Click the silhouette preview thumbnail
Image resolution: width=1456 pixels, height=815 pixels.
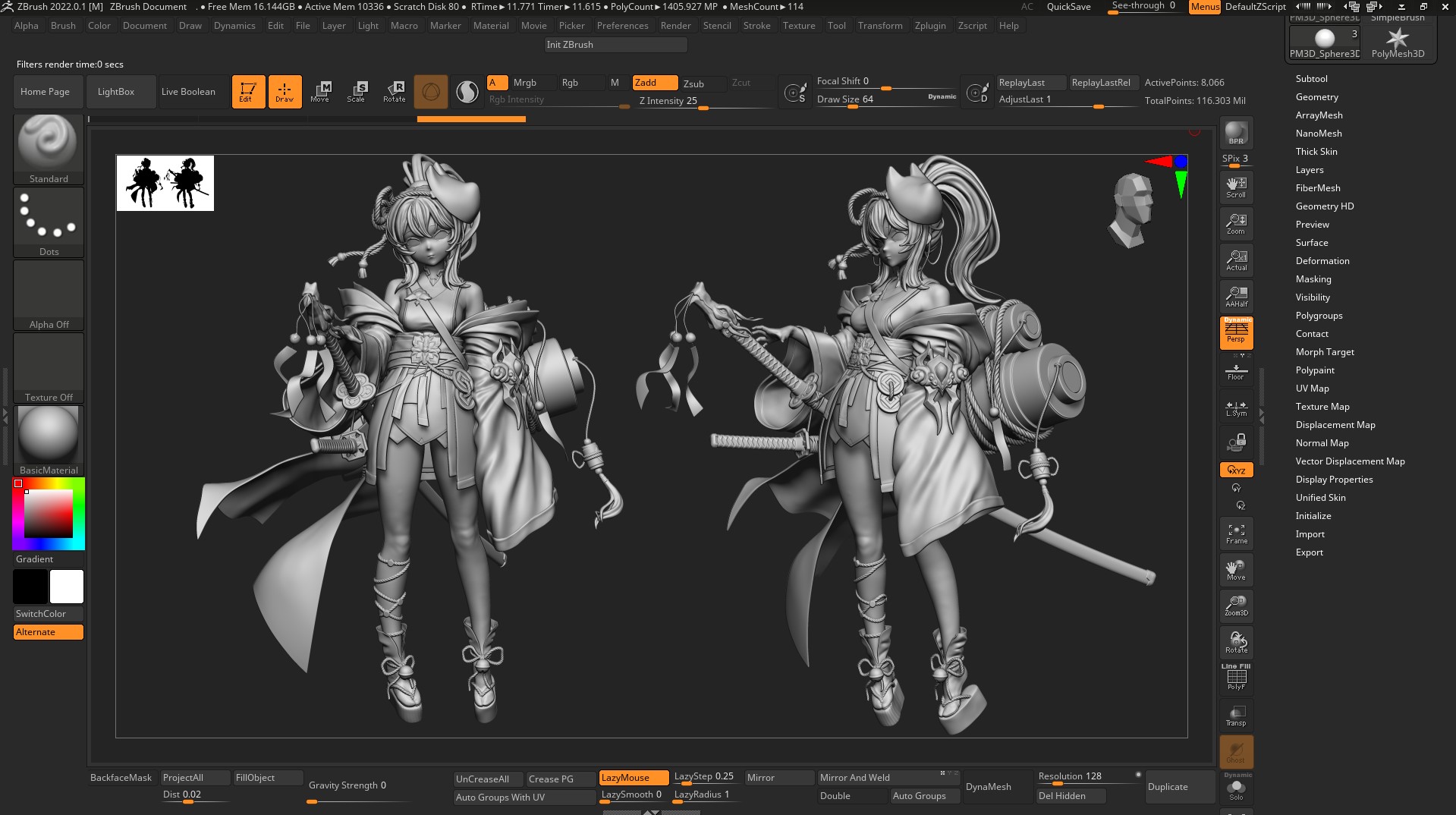point(165,183)
